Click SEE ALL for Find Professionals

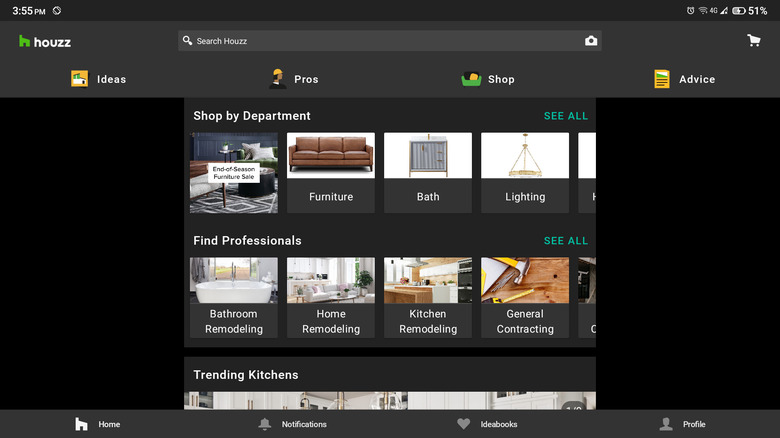click(566, 241)
